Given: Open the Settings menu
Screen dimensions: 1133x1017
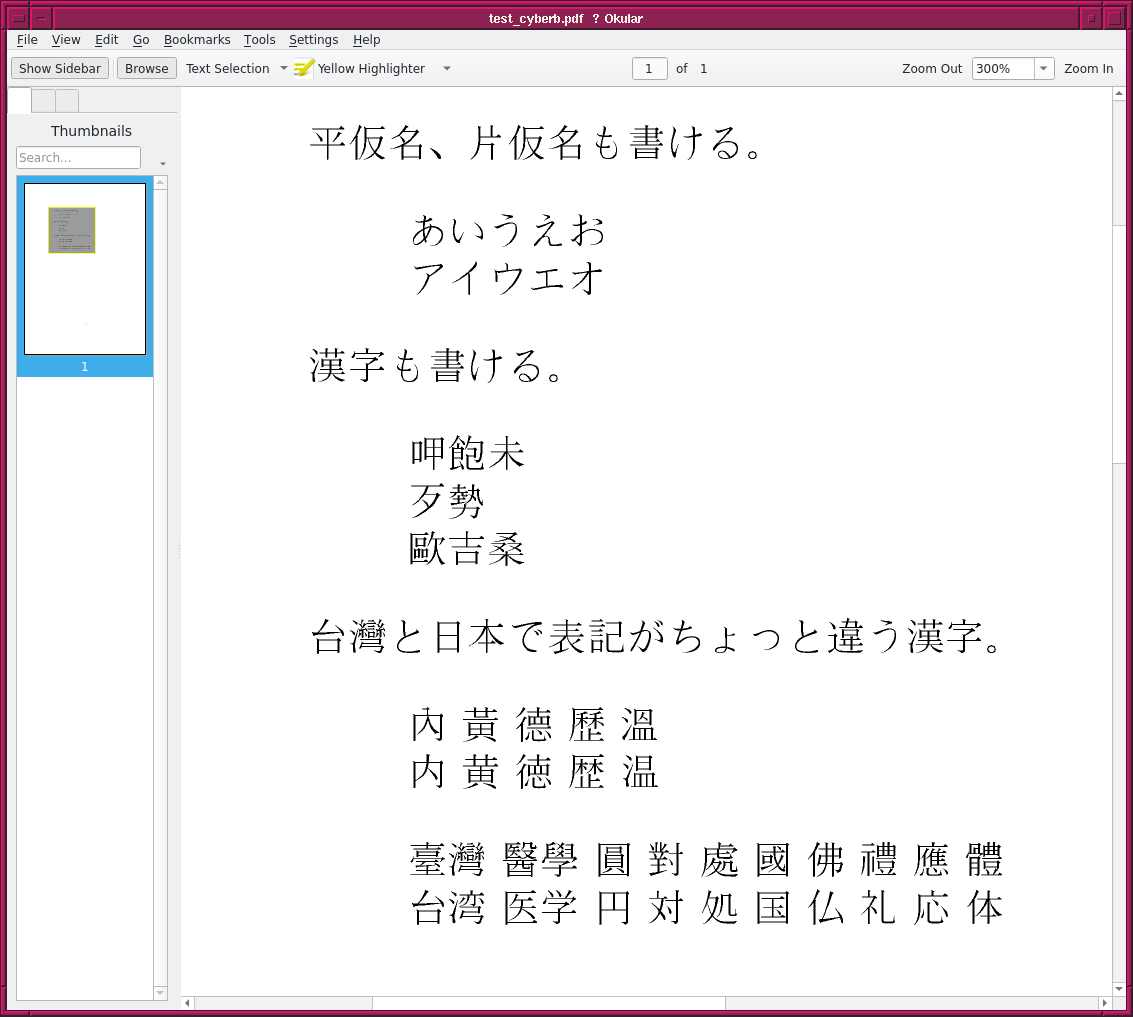Looking at the screenshot, I should tap(313, 40).
